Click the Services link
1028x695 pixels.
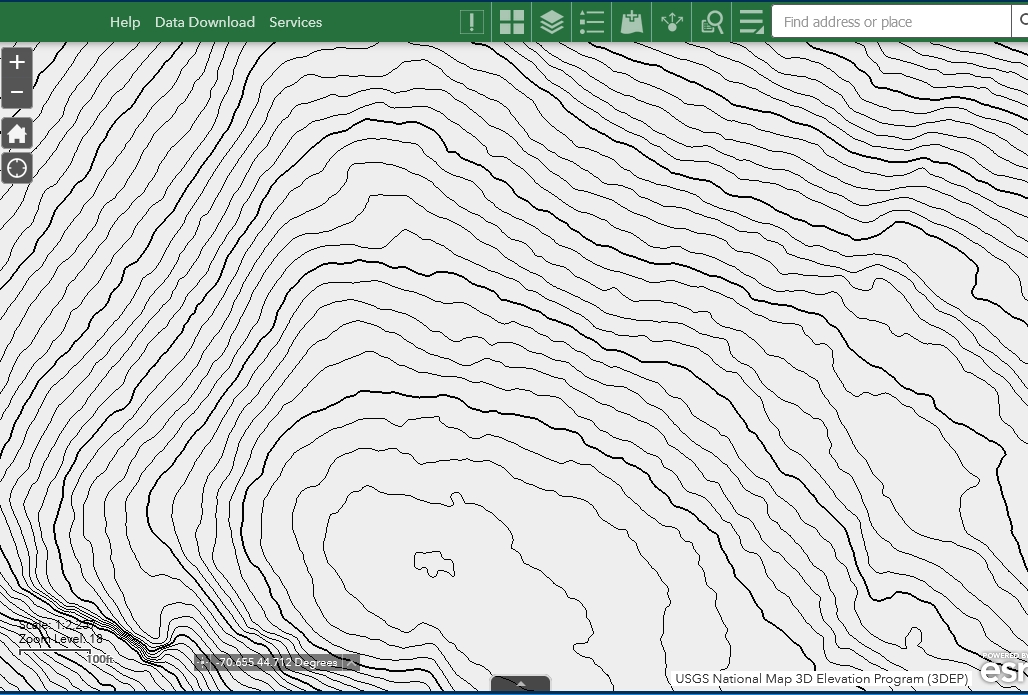click(295, 22)
